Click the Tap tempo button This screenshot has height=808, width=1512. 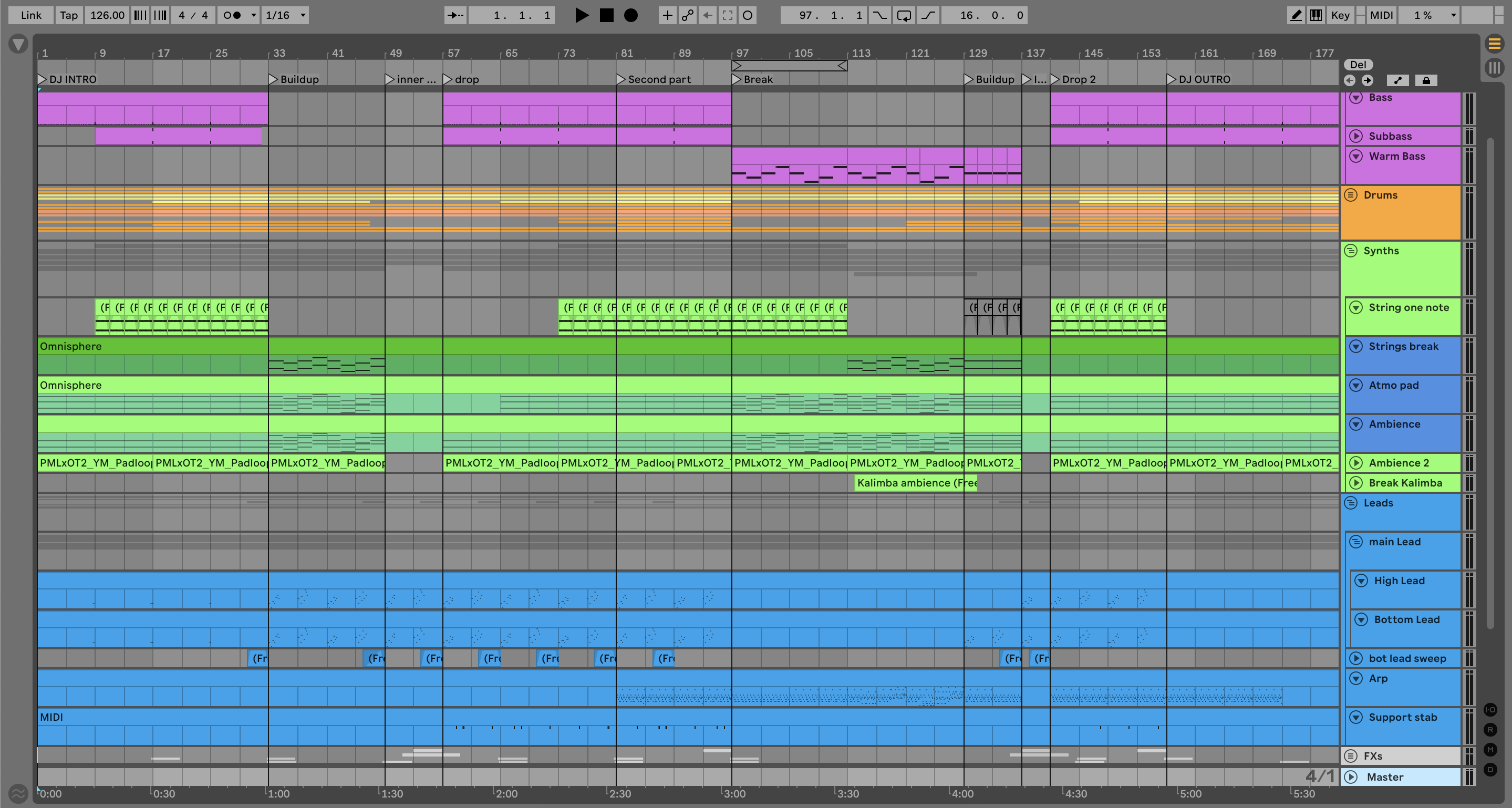point(69,15)
